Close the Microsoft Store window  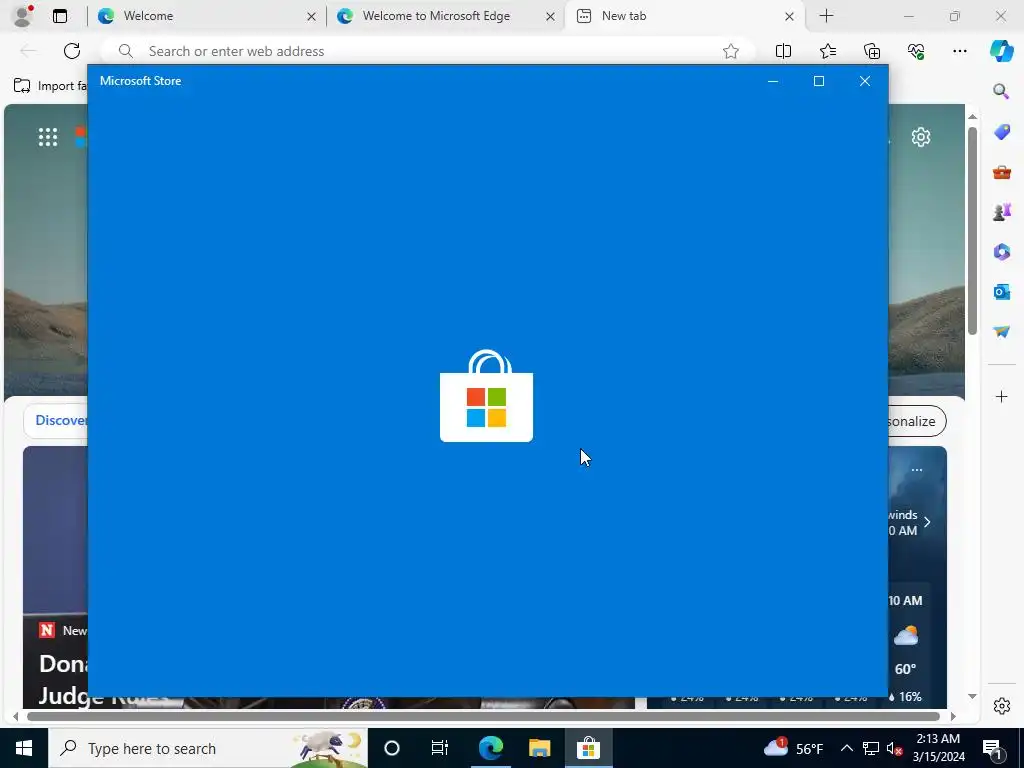pyautogui.click(x=865, y=81)
